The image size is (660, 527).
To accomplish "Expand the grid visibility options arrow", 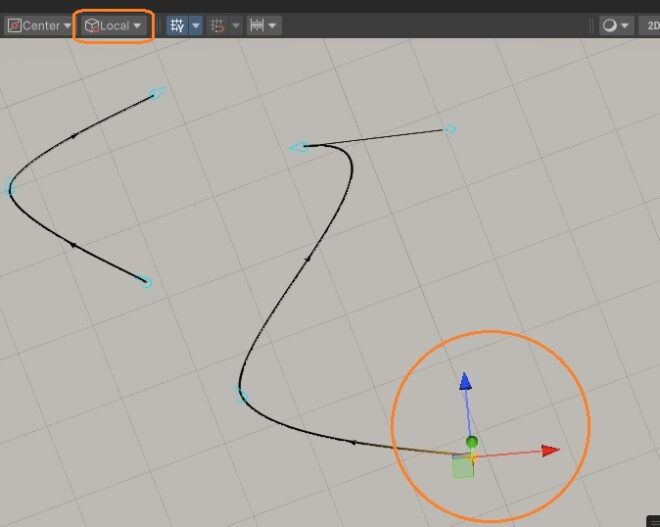I will (x=196, y=26).
